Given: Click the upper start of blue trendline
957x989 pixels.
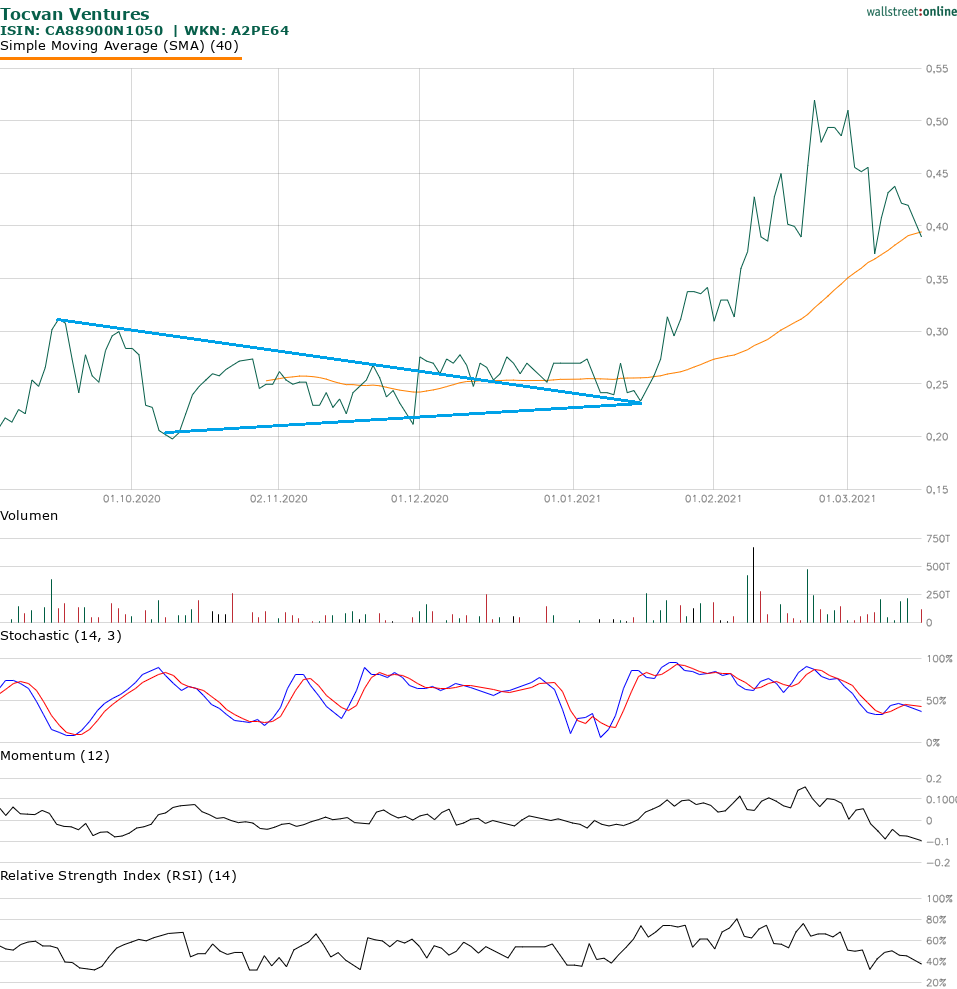Looking at the screenshot, I should [58, 320].
